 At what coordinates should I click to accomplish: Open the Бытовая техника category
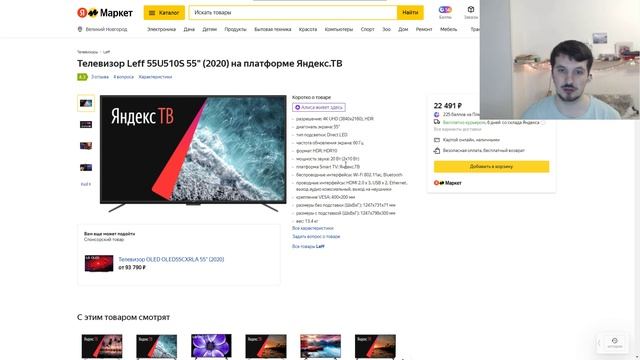coord(273,29)
